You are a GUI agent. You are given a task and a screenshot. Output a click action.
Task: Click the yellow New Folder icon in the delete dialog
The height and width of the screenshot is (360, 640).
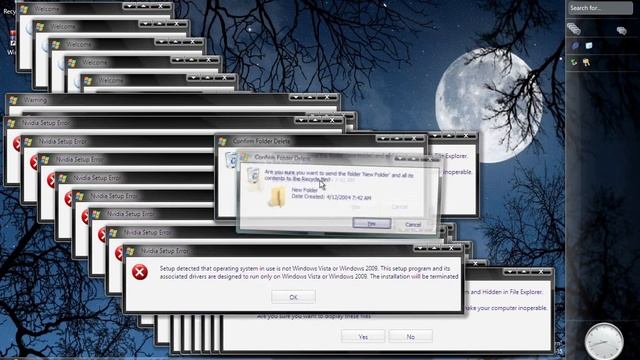[277, 197]
